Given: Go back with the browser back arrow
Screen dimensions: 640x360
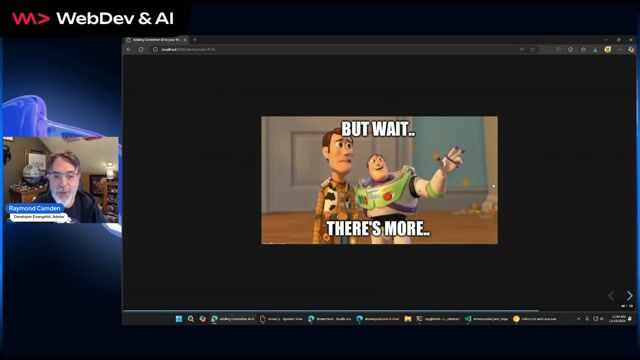Looking at the screenshot, I should 129,49.
